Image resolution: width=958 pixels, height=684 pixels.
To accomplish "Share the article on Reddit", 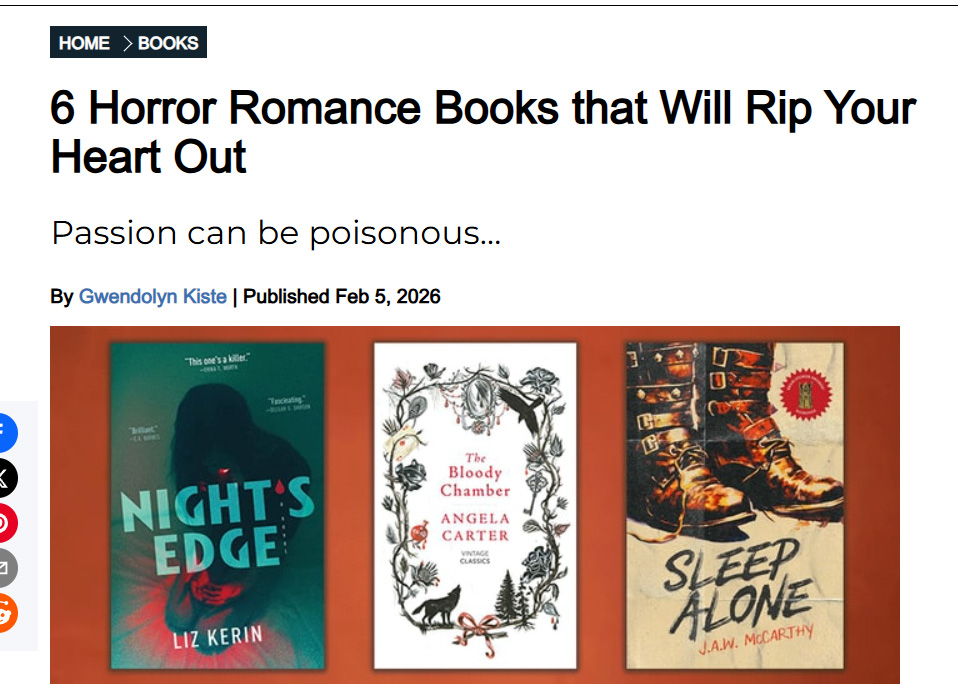I will [6, 613].
